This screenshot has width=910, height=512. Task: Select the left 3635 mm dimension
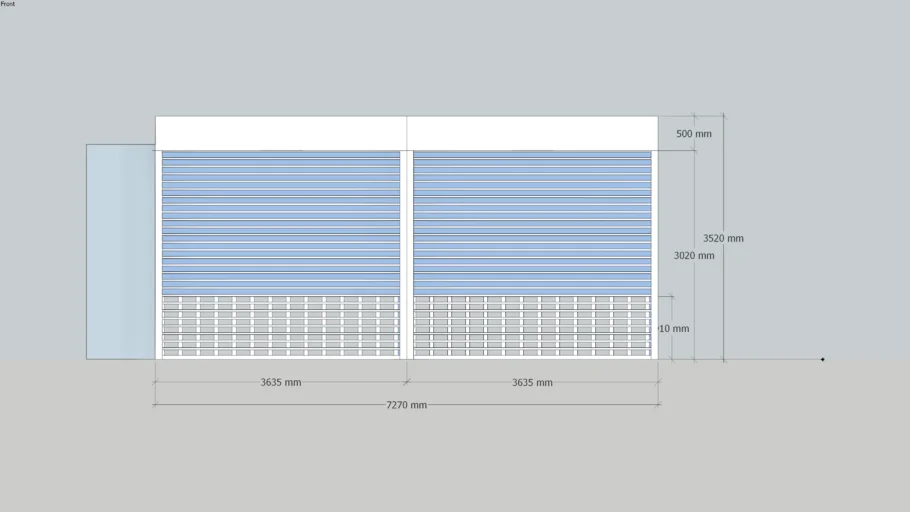[281, 382]
